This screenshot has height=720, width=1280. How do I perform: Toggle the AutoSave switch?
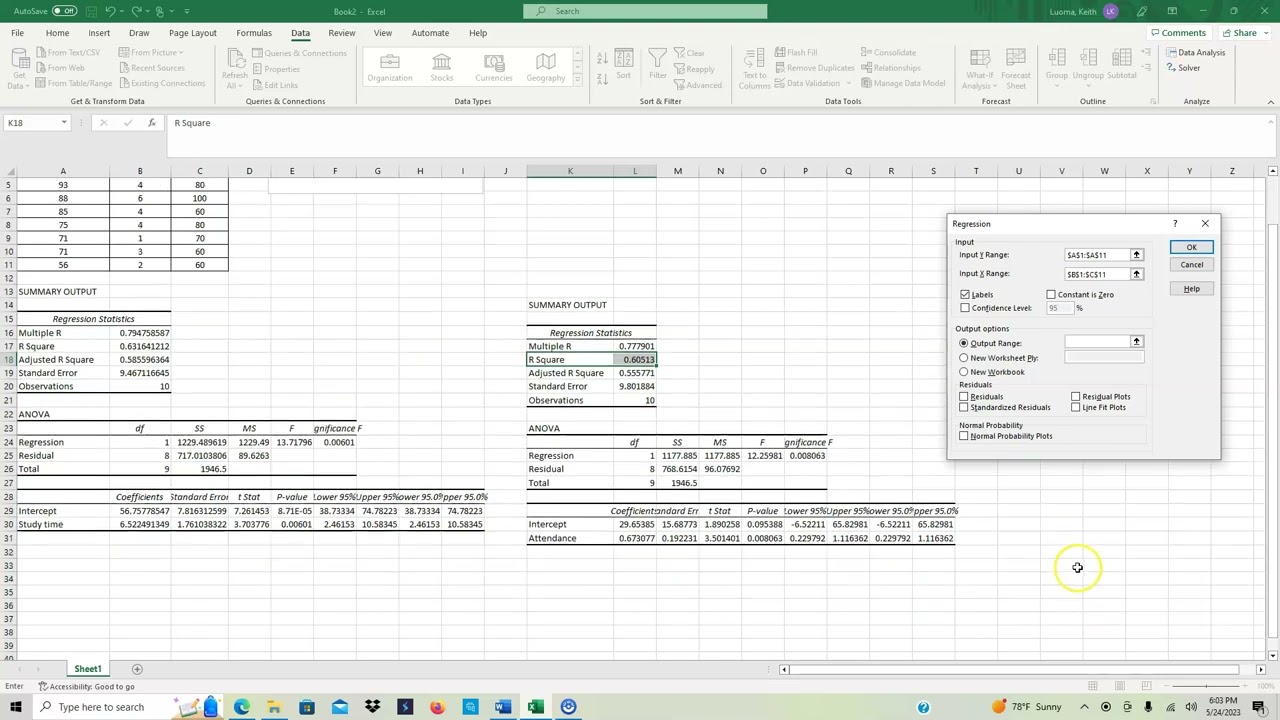pyautogui.click(x=64, y=11)
